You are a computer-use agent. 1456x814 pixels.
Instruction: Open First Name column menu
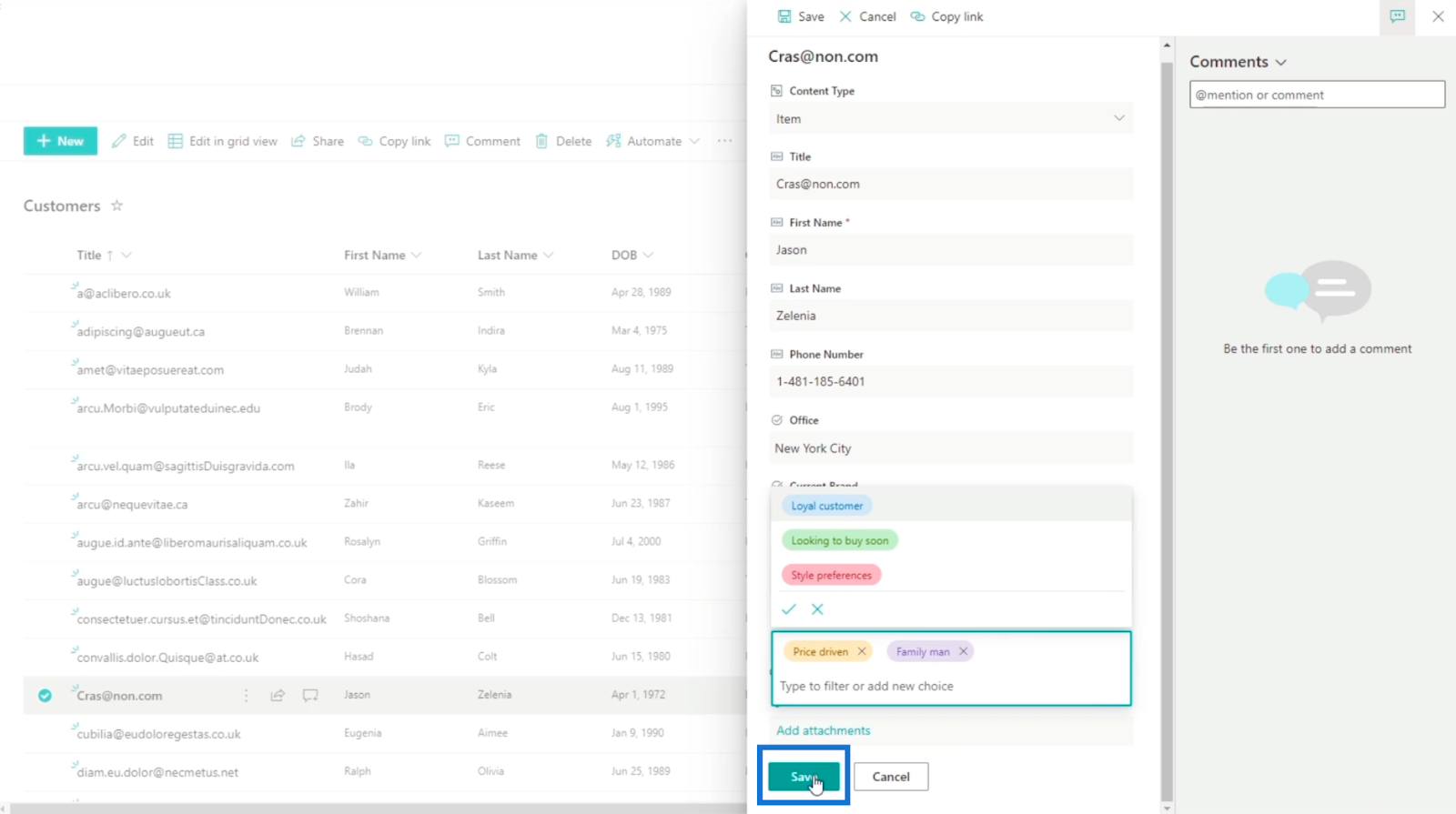coord(416,256)
